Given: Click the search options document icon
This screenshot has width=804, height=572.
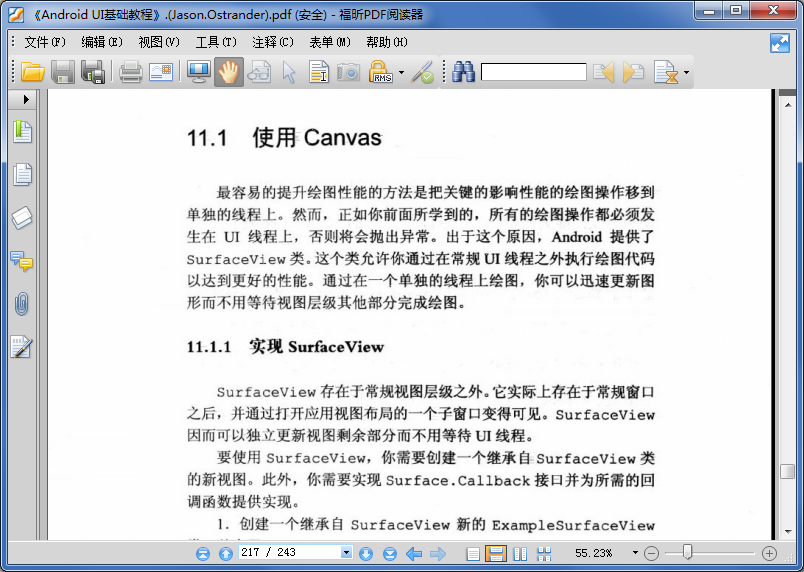Looking at the screenshot, I should click(666, 72).
